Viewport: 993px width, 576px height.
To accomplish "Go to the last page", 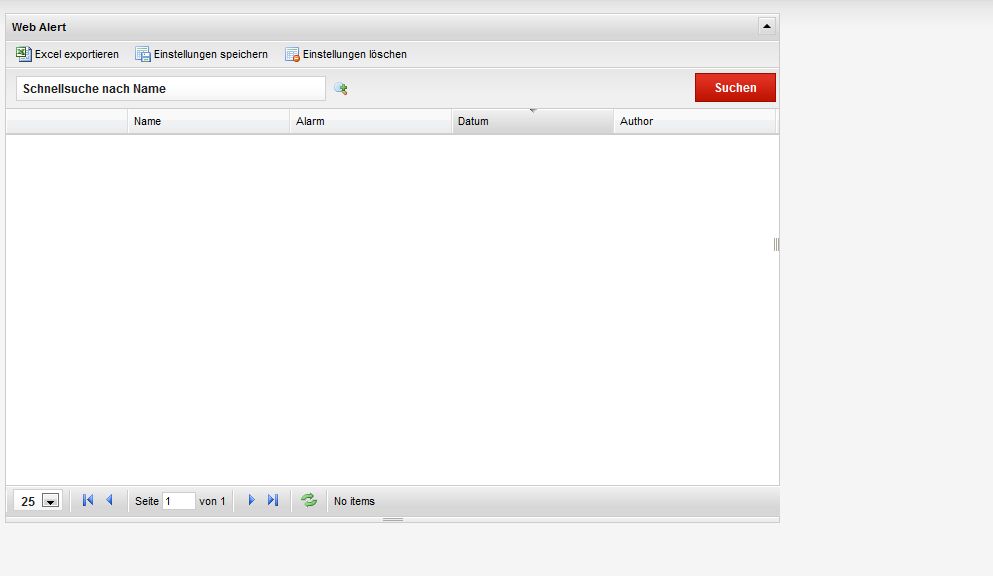I will 273,500.
